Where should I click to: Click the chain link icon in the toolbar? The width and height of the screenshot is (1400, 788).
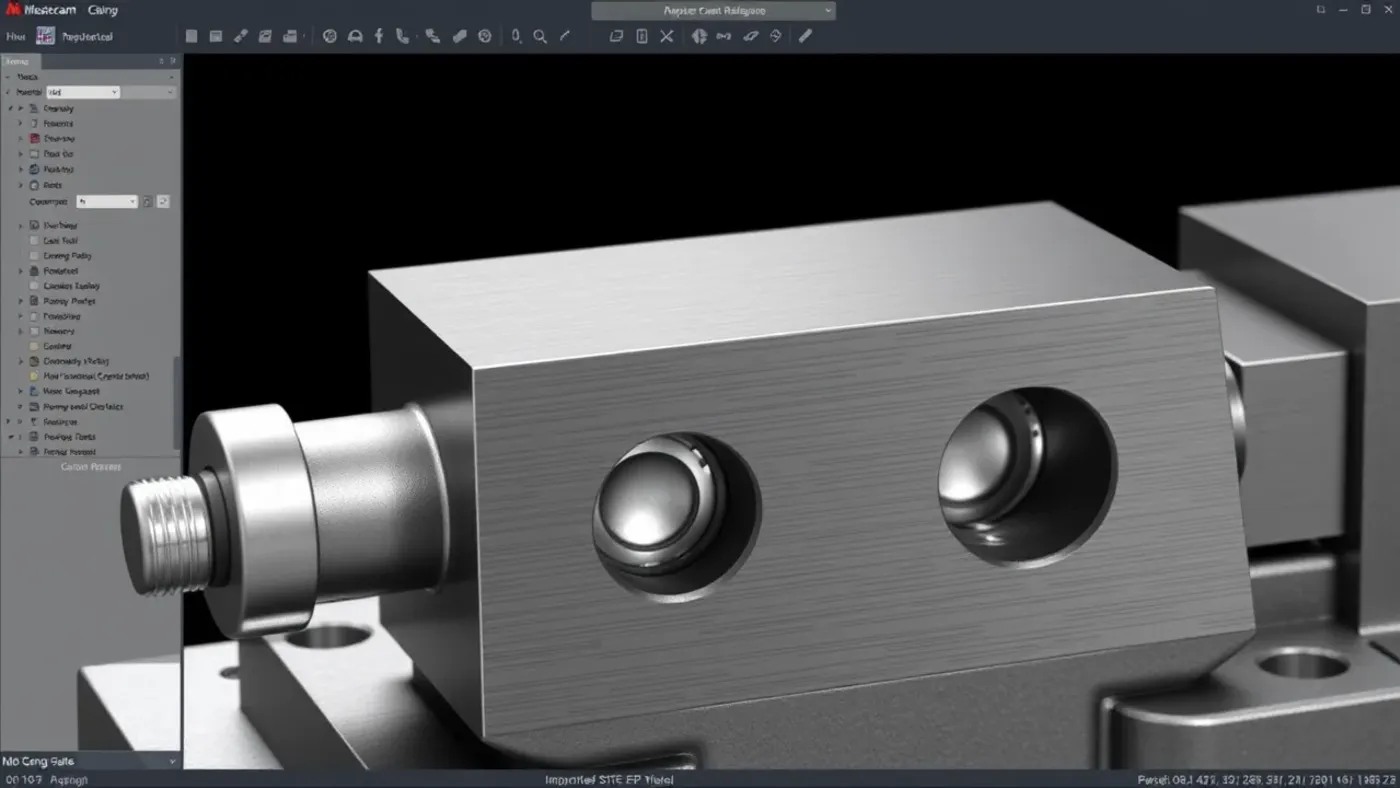coord(724,36)
